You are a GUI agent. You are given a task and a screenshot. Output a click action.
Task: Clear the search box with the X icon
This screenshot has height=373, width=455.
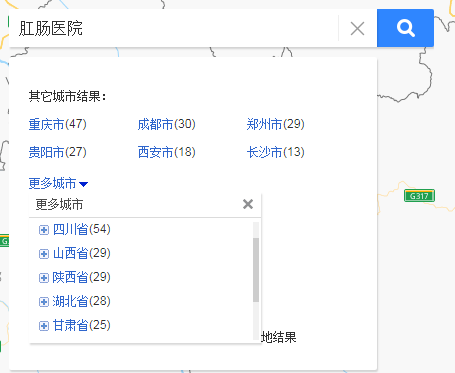click(x=357, y=28)
